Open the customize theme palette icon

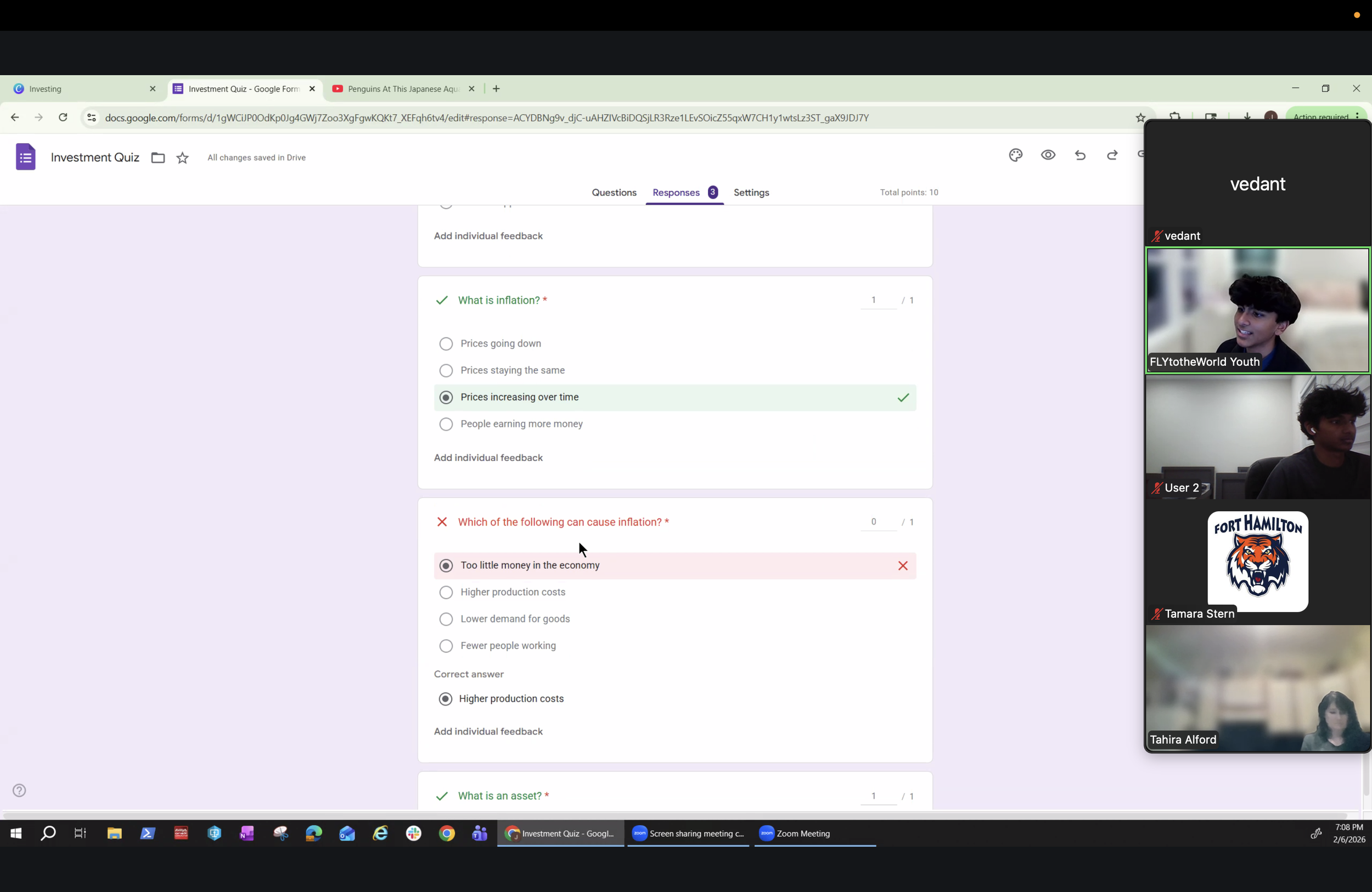tap(1015, 155)
